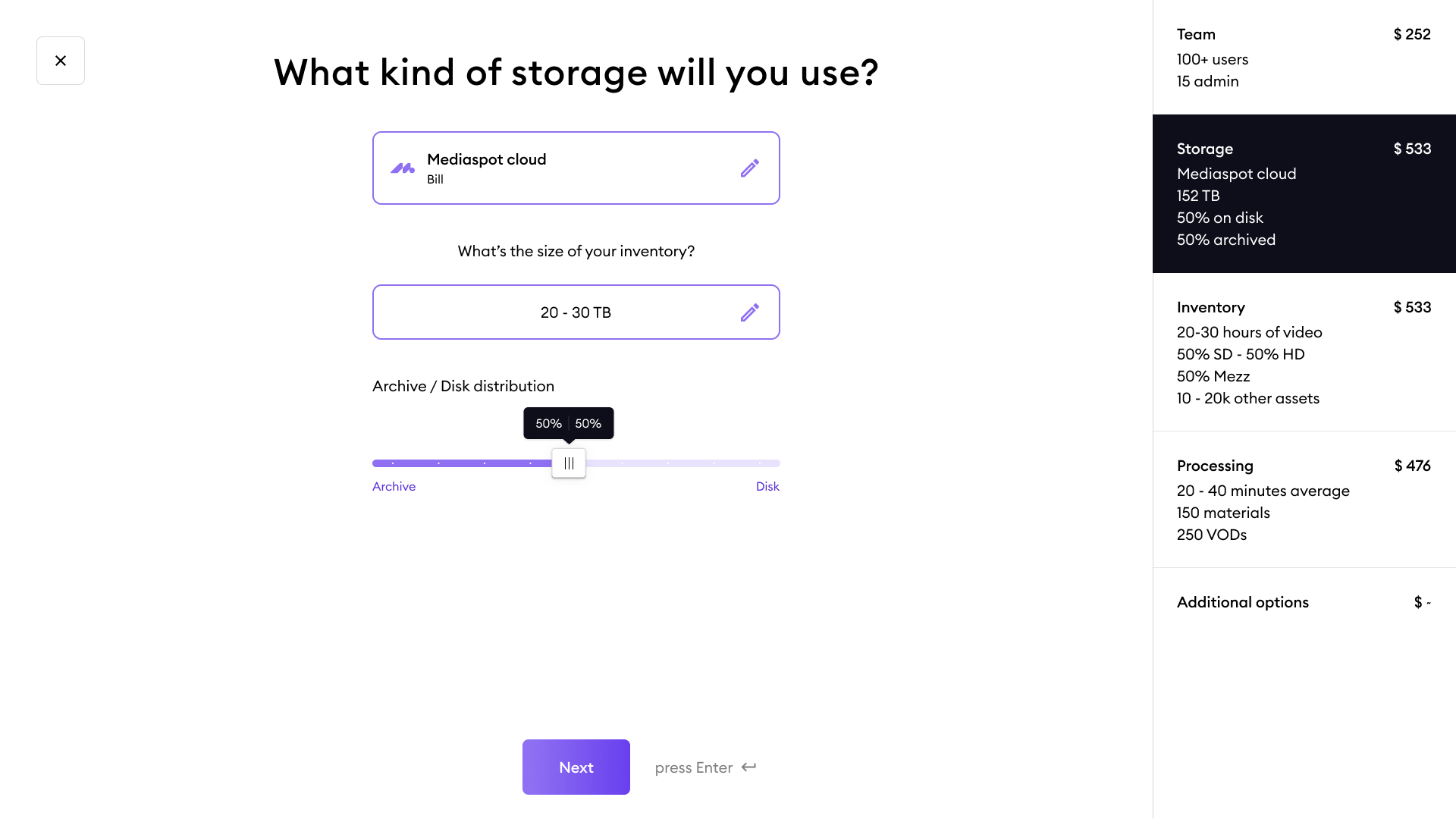Click the Next button

click(x=576, y=767)
